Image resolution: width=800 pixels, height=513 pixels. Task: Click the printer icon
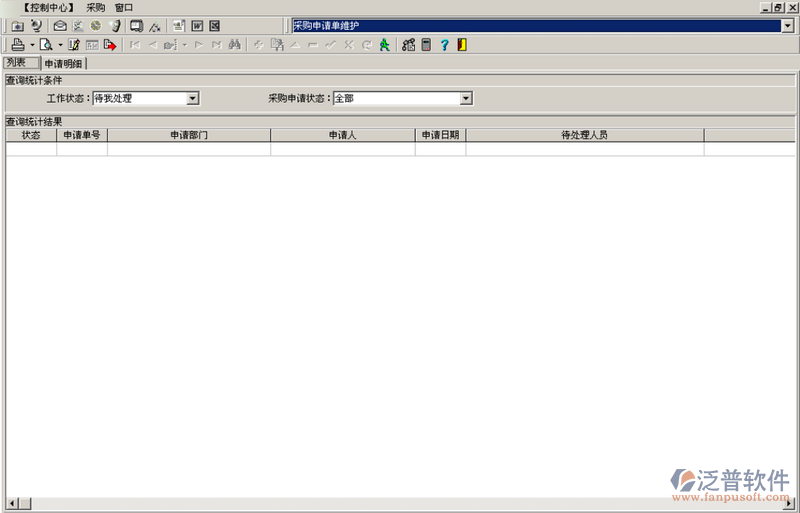coord(18,45)
